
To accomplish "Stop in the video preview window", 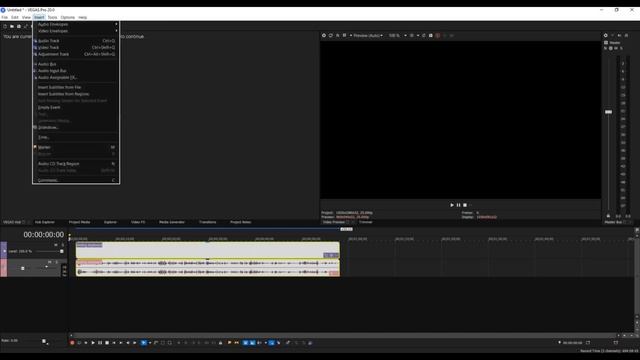I will (x=465, y=205).
